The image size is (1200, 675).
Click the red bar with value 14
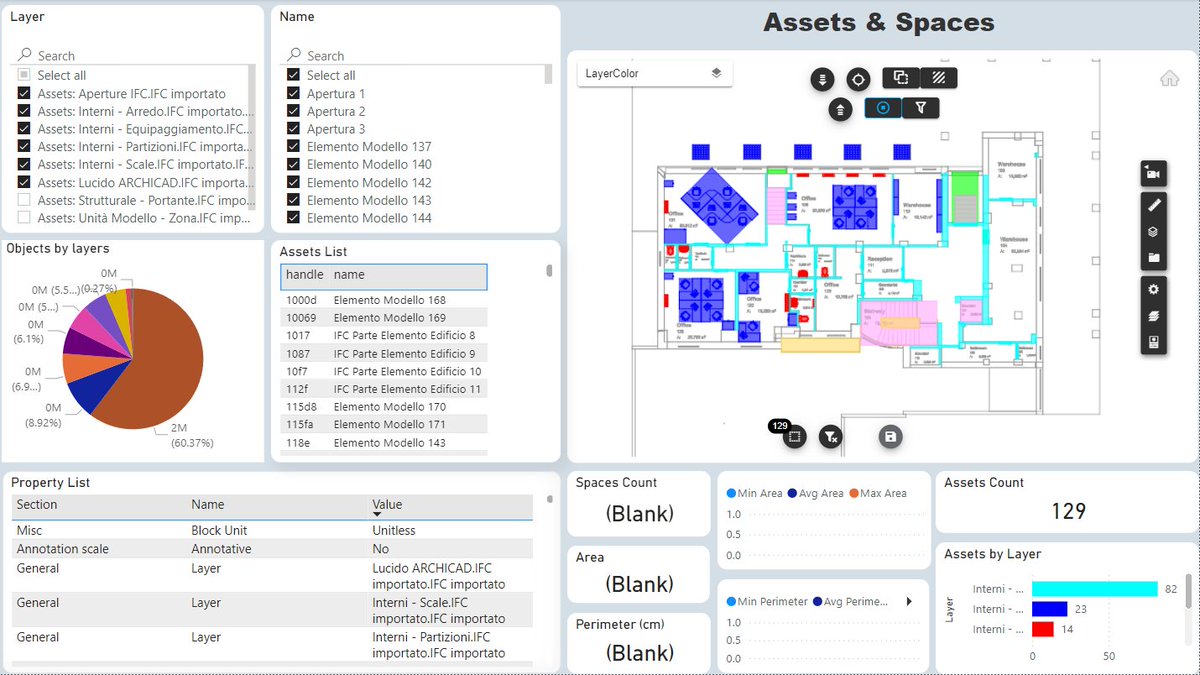click(x=1043, y=629)
